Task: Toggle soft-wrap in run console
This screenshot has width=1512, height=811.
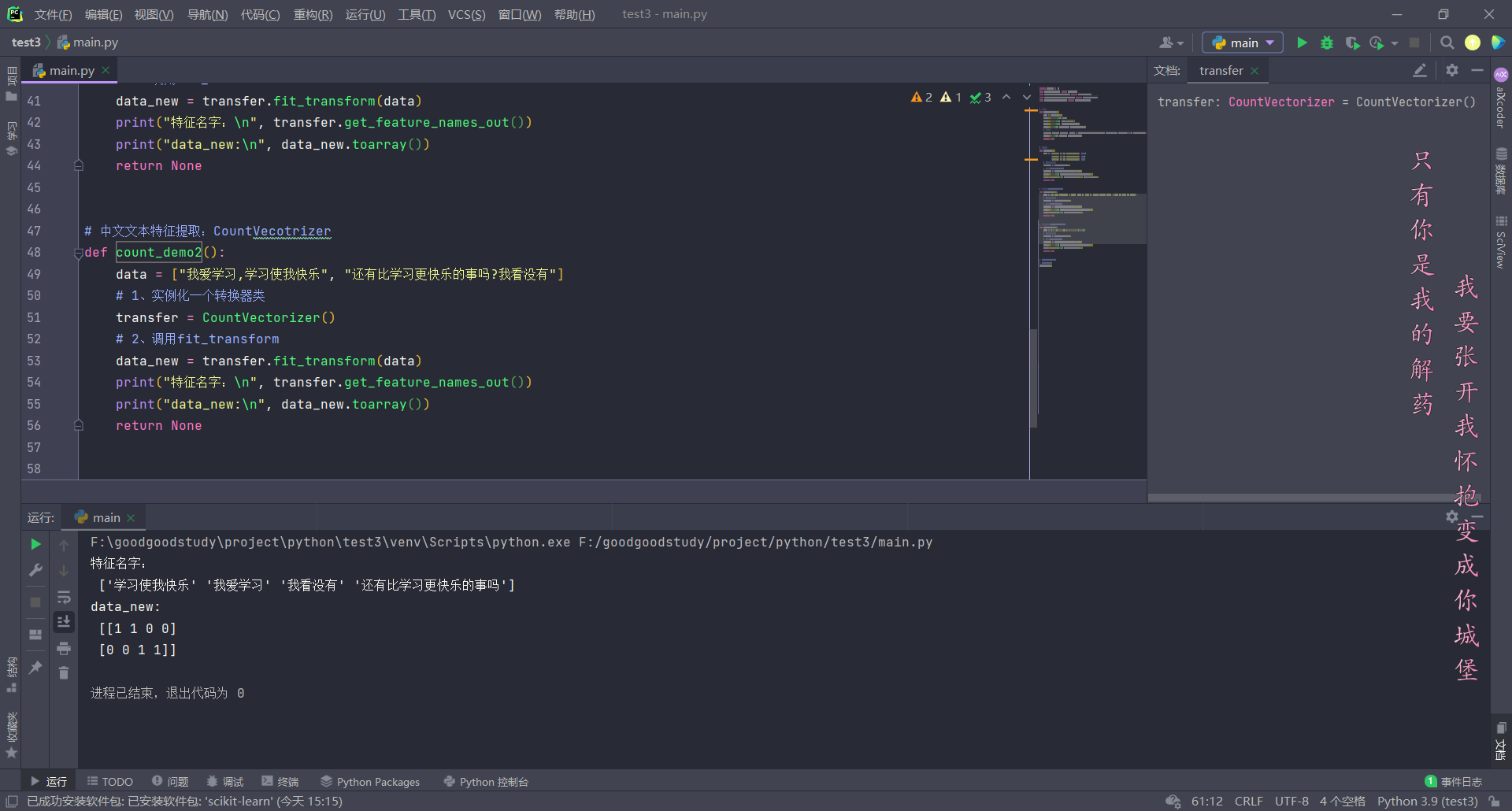Action: coord(64,597)
